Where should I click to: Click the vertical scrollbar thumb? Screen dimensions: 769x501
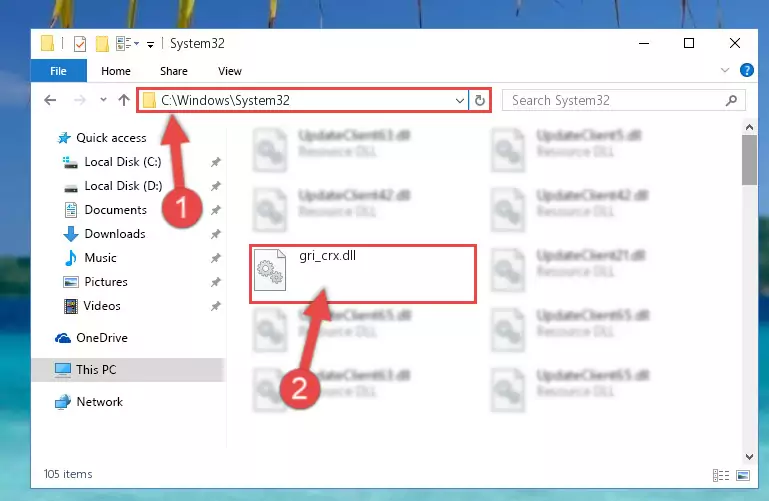[749, 160]
